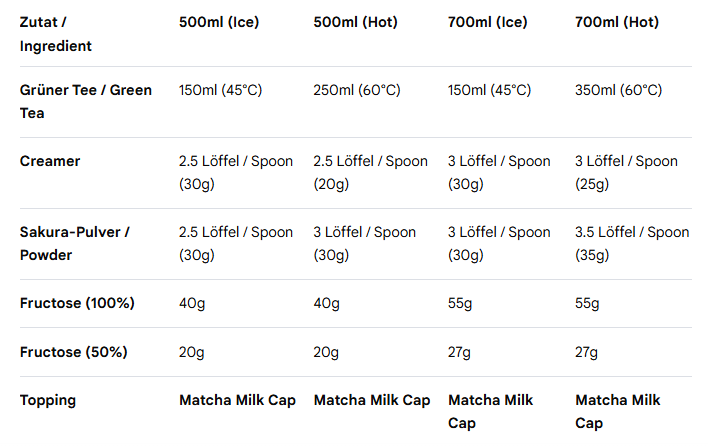The width and height of the screenshot is (708, 446).
Task: Click the Fructose (50%) row label
Action: (x=73, y=352)
